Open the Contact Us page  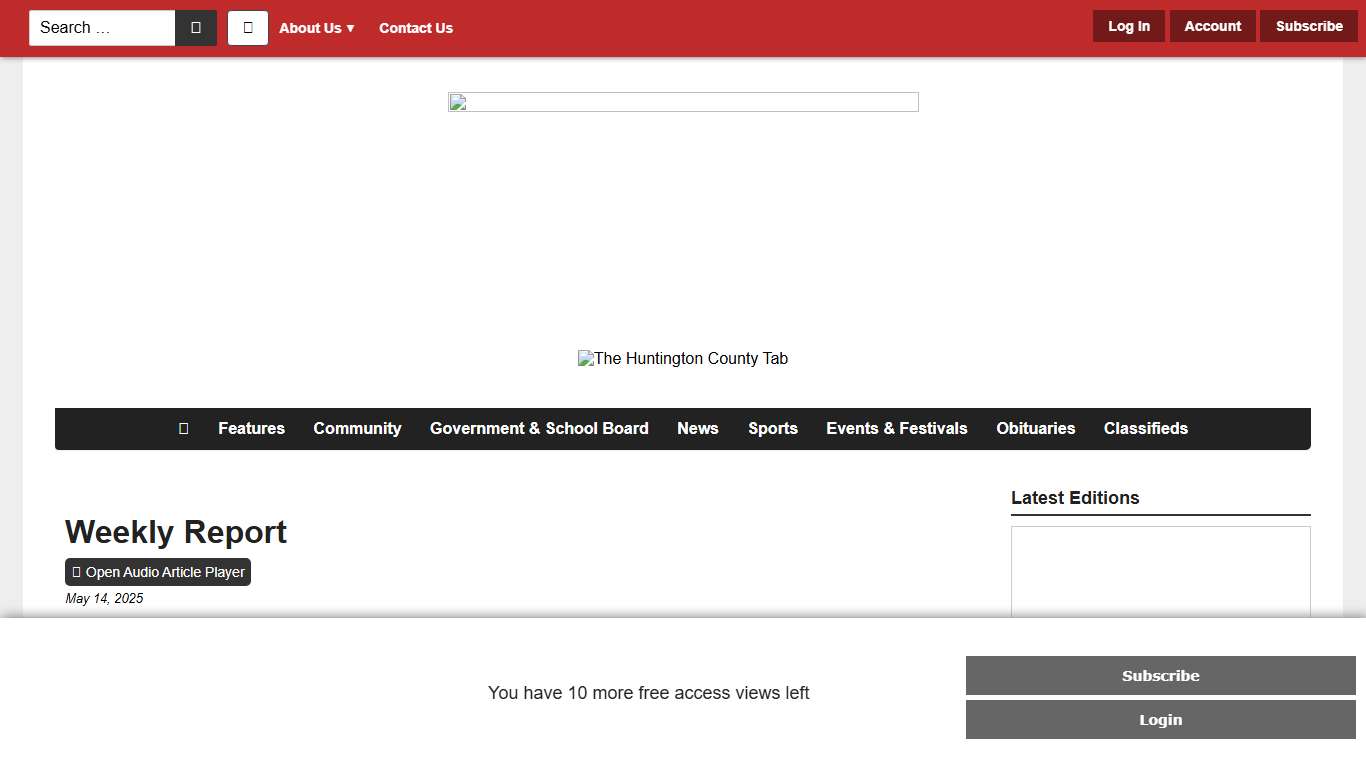pos(416,28)
